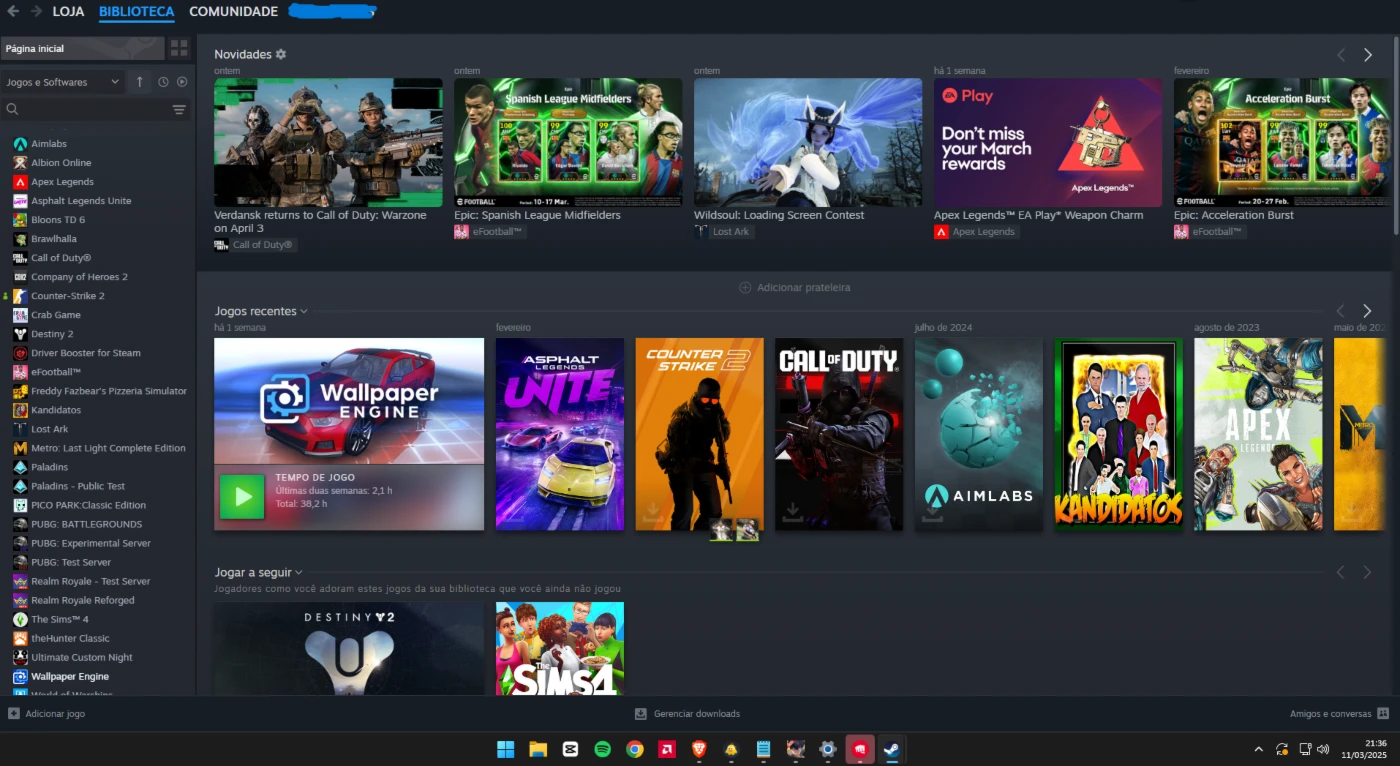Image resolution: width=1400 pixels, height=766 pixels.
Task: Open the Kandidatos game cover
Action: [1119, 434]
